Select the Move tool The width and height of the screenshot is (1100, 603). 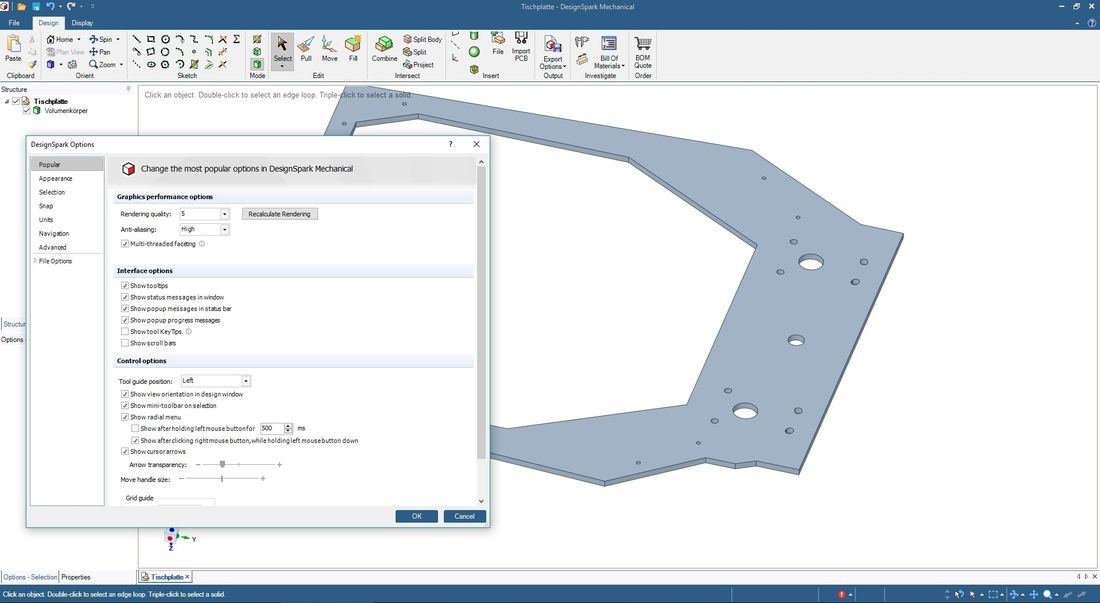[x=329, y=48]
